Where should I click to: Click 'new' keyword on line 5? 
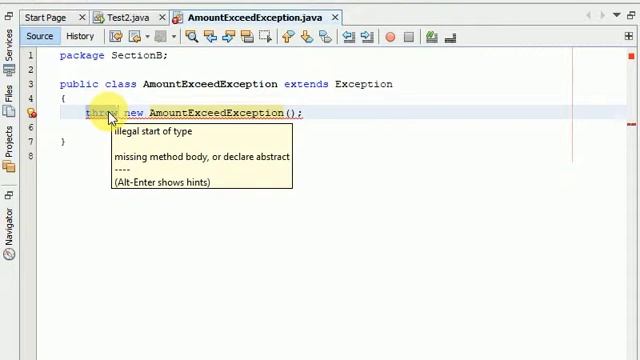click(x=134, y=113)
